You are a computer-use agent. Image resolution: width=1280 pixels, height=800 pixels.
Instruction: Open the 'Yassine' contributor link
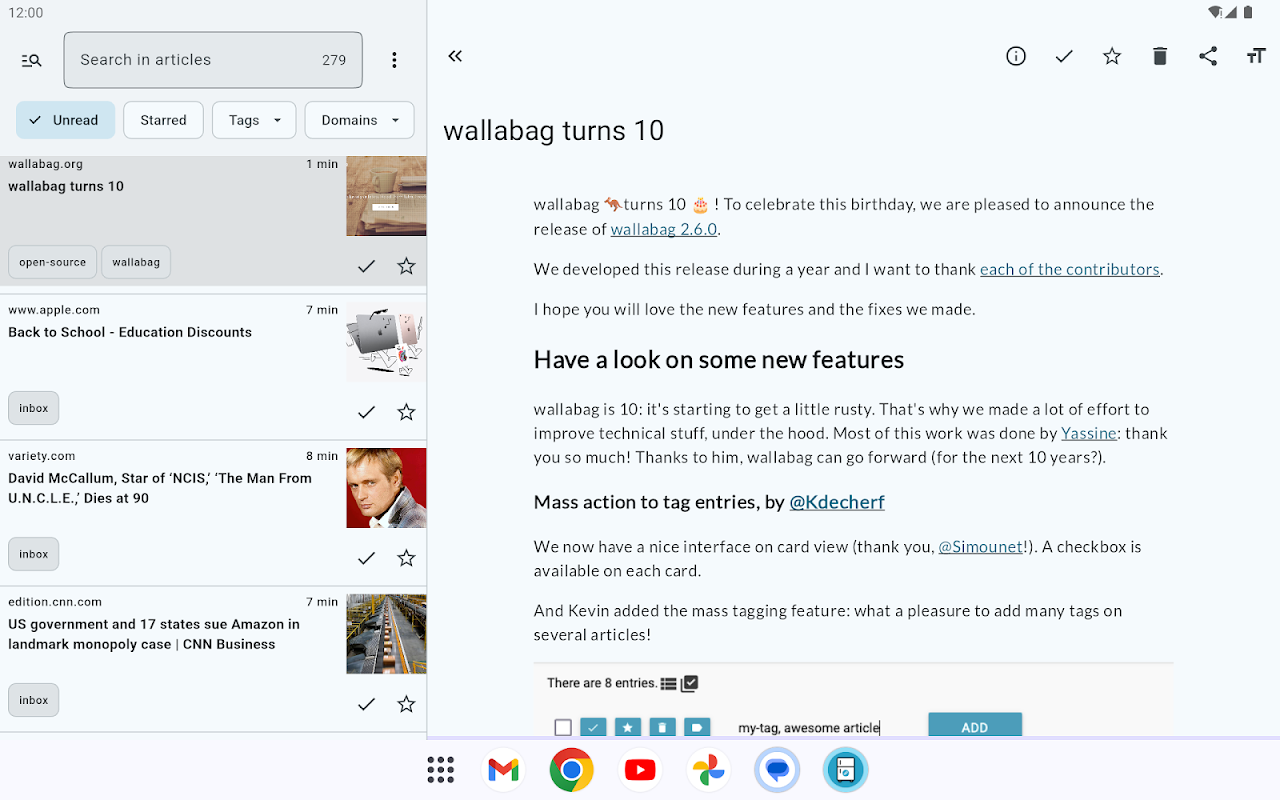tap(1087, 433)
